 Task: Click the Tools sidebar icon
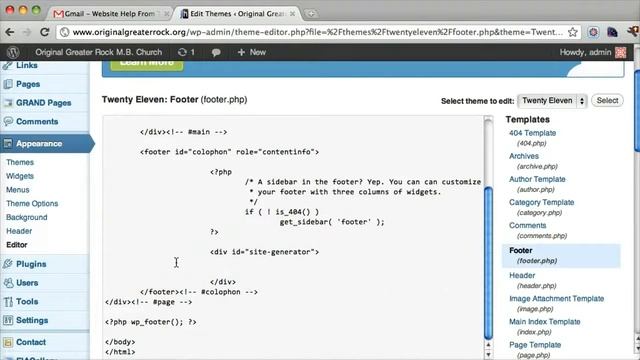8,302
